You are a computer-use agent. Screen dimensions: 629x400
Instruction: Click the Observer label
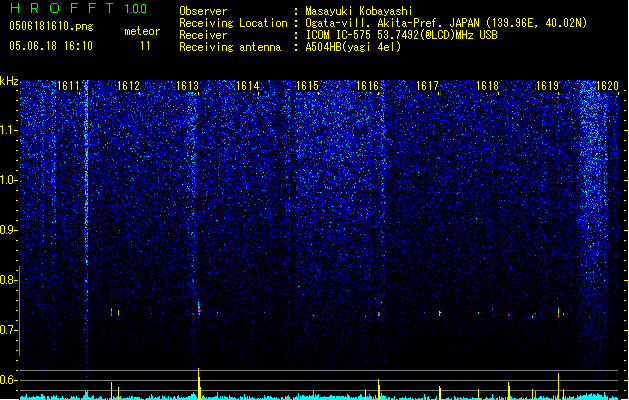[x=203, y=11]
